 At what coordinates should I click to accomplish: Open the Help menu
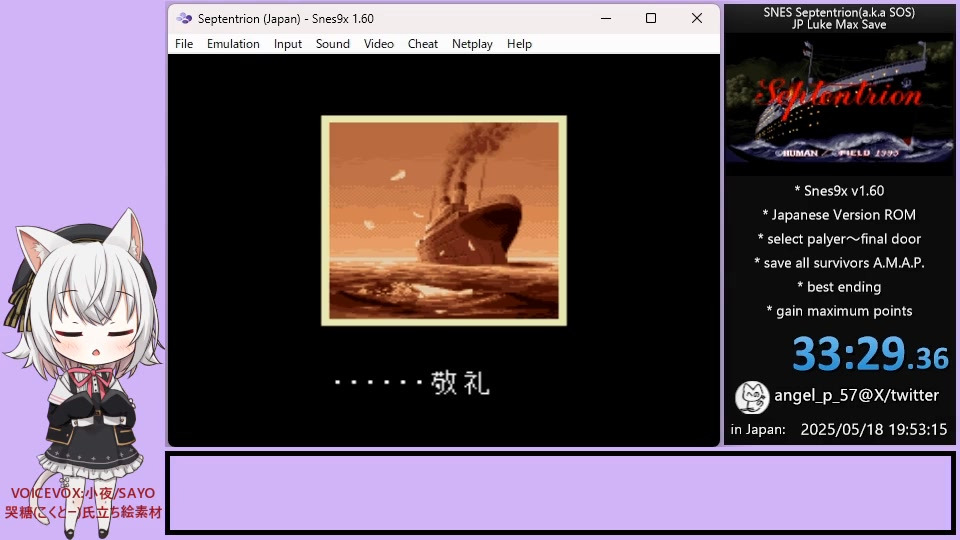click(x=519, y=44)
